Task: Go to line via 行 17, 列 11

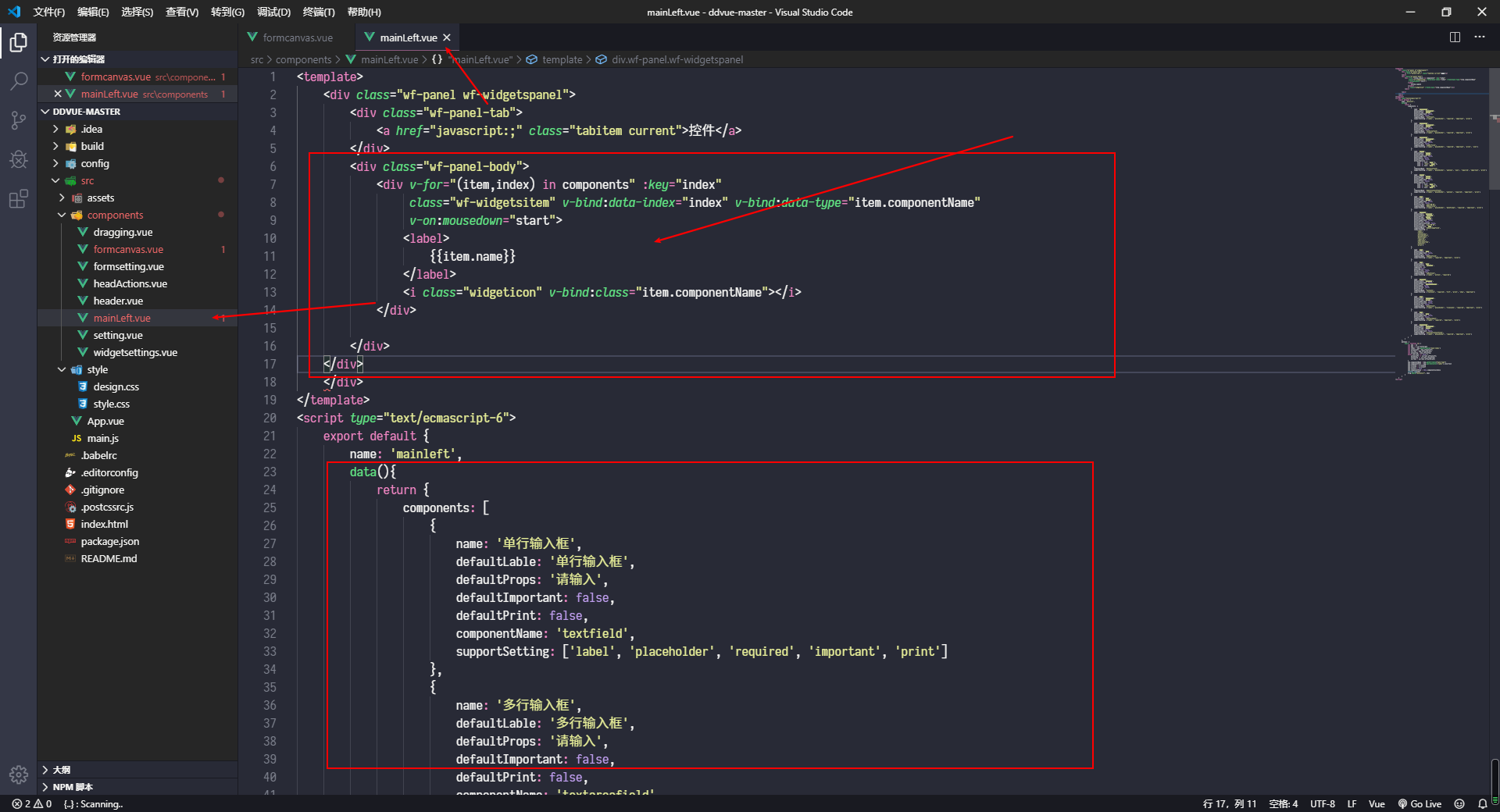Action: 1230,803
